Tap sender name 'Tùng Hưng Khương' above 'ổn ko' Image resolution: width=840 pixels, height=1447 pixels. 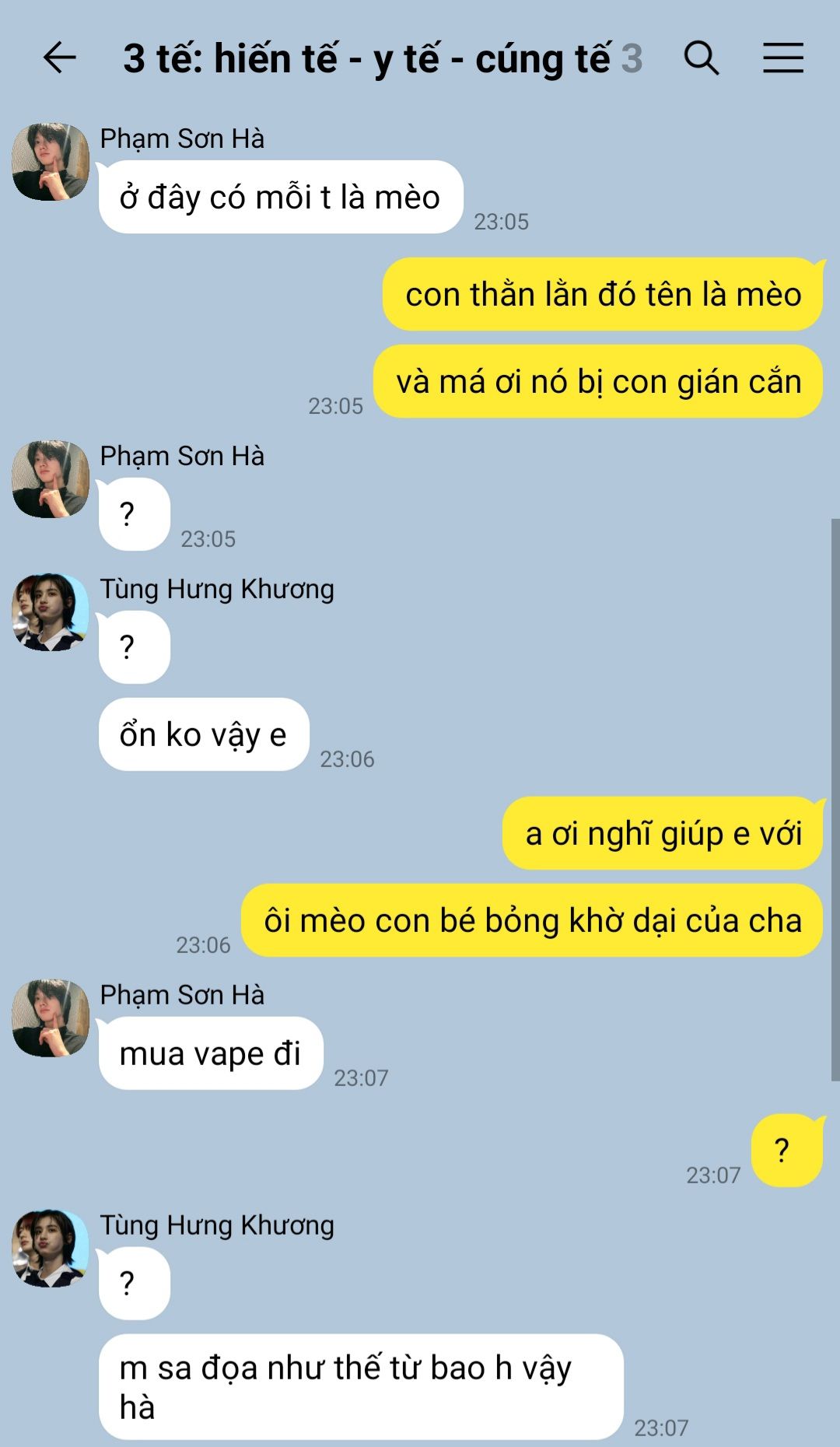click(x=217, y=589)
